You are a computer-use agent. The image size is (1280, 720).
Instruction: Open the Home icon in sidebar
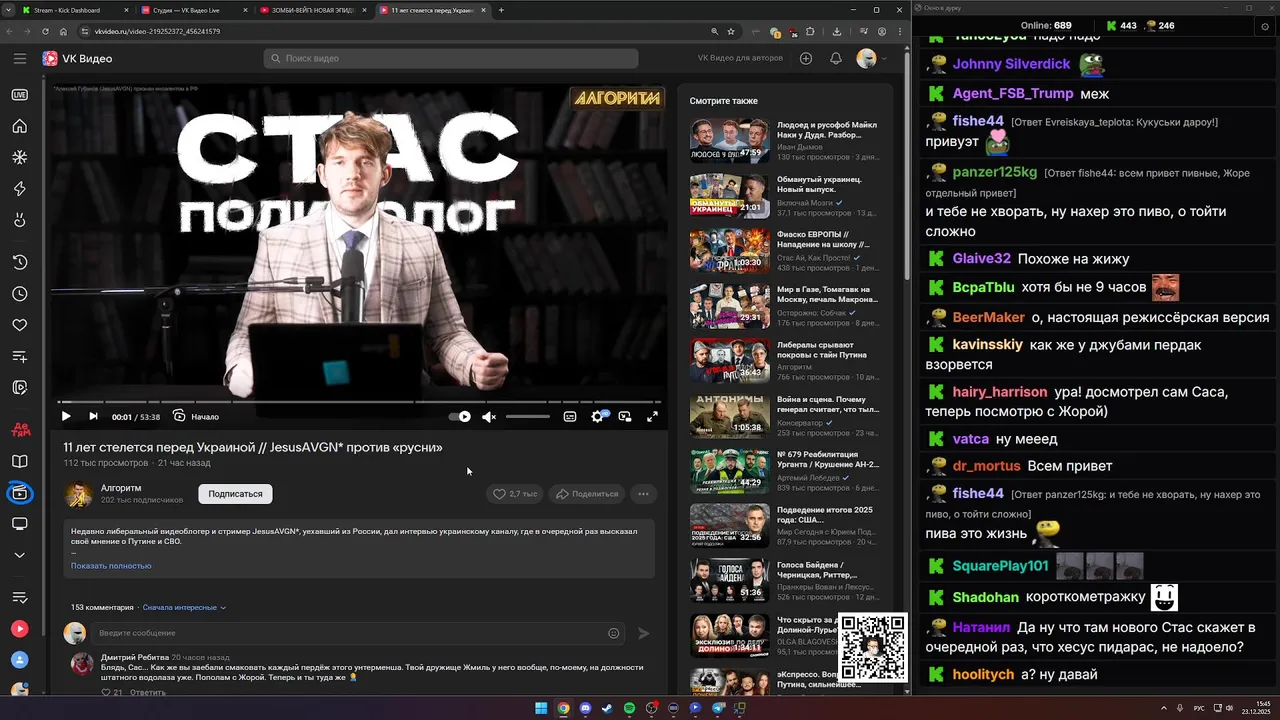point(19,126)
